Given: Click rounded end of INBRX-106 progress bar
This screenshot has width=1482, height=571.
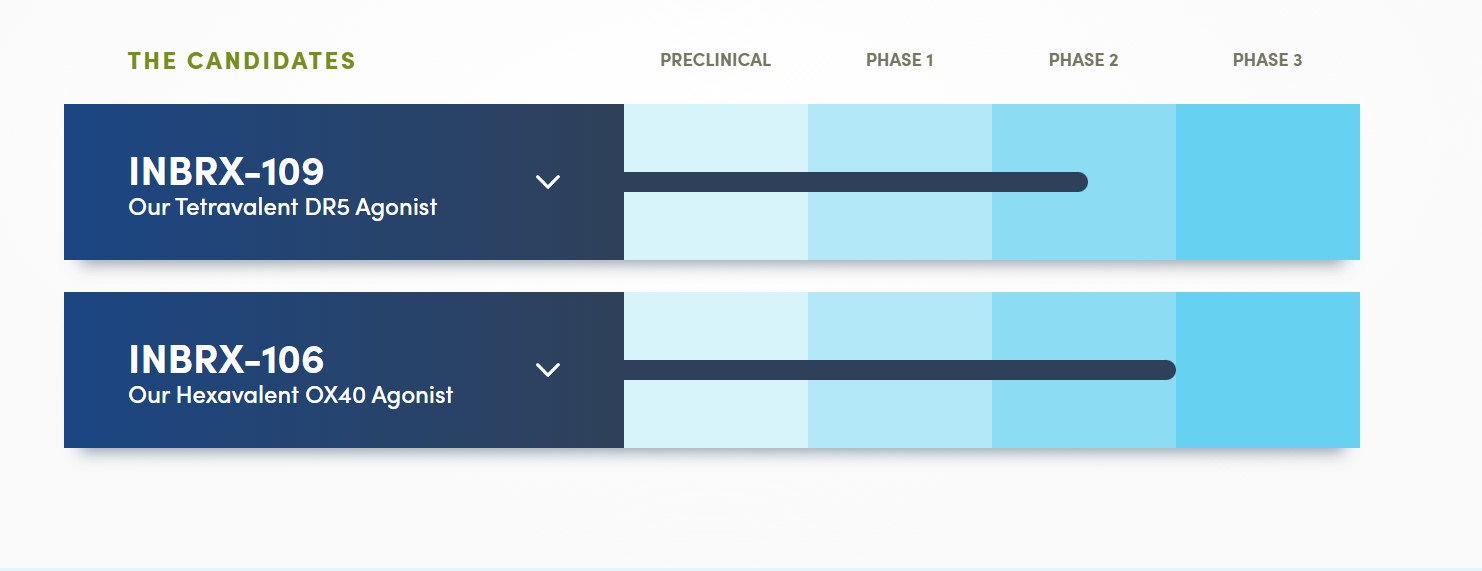Looking at the screenshot, I should [x=1166, y=370].
